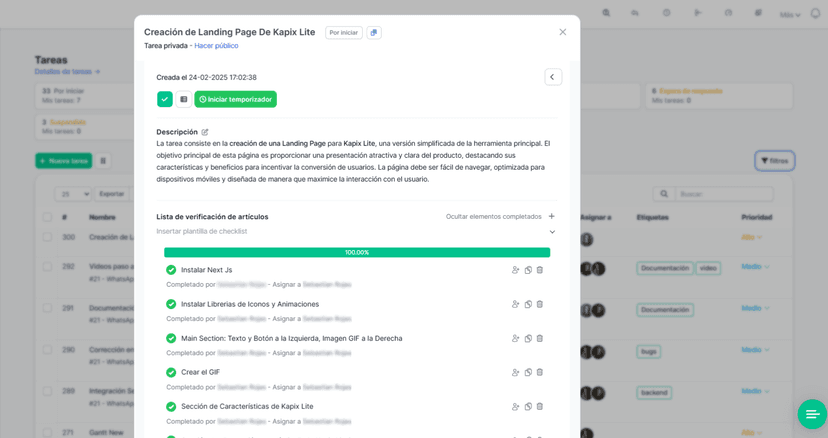
Task: Click the search icon in top bar
Action: pyautogui.click(x=606, y=13)
